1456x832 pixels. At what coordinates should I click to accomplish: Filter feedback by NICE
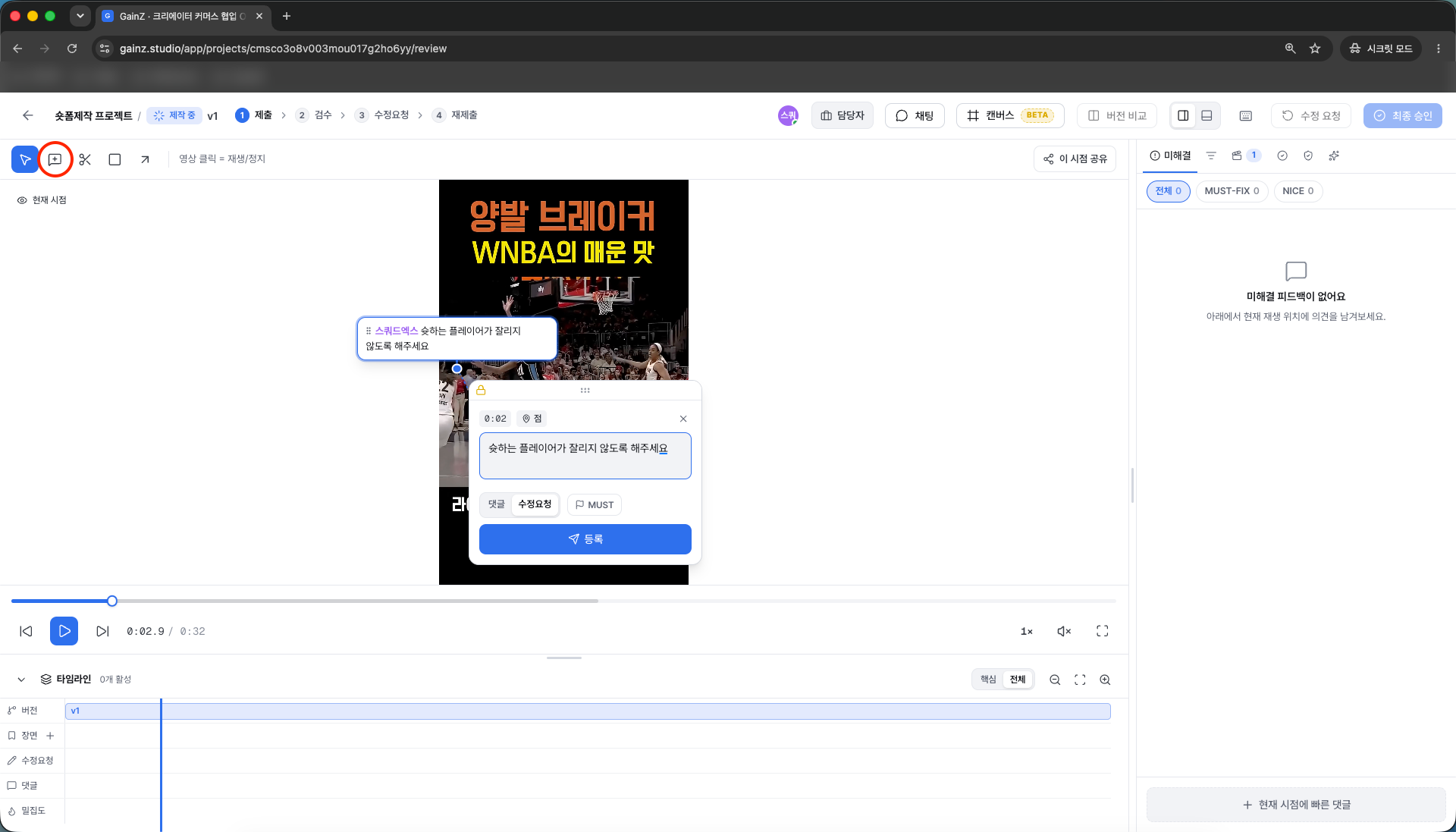[x=1298, y=191]
